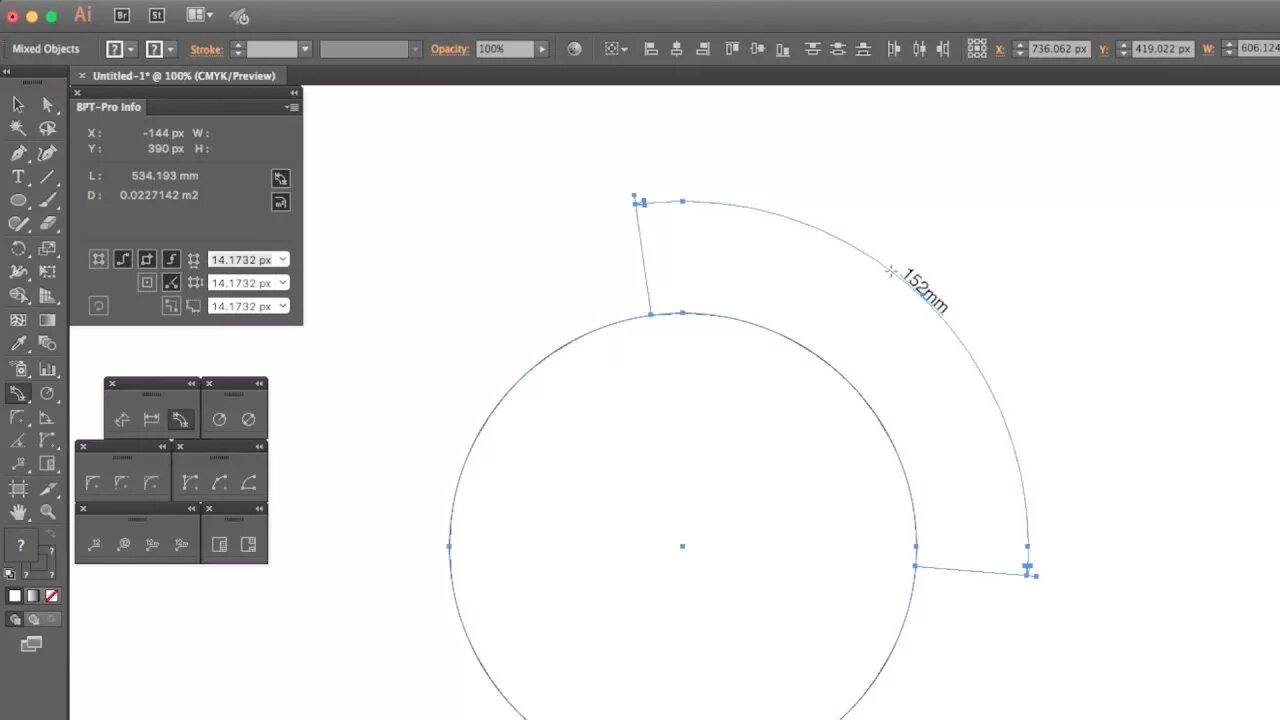The height and width of the screenshot is (720, 1280).
Task: Click Horizontal Align Left icon
Action: tap(651, 49)
